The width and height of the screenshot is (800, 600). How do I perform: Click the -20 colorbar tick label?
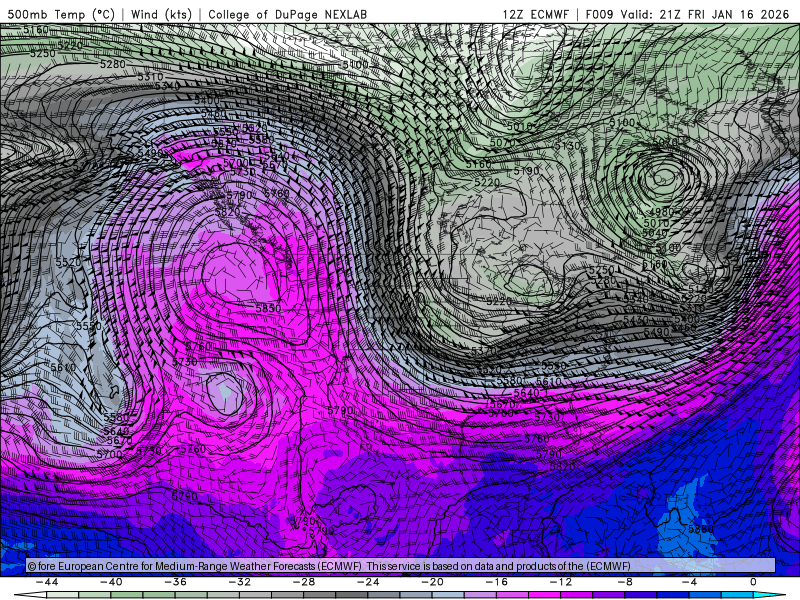pos(432,582)
